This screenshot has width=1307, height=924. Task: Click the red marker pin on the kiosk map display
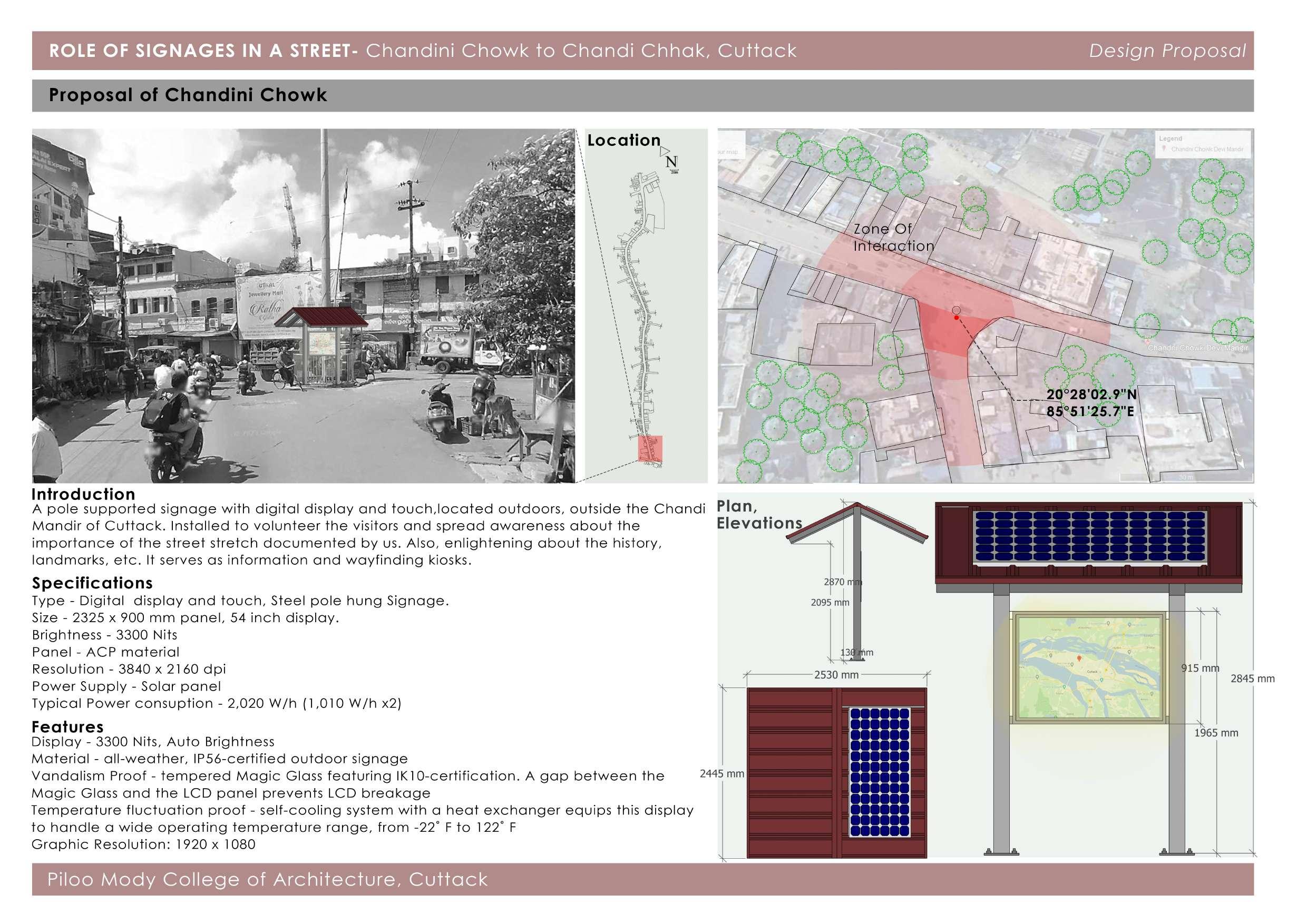pos(1078,659)
